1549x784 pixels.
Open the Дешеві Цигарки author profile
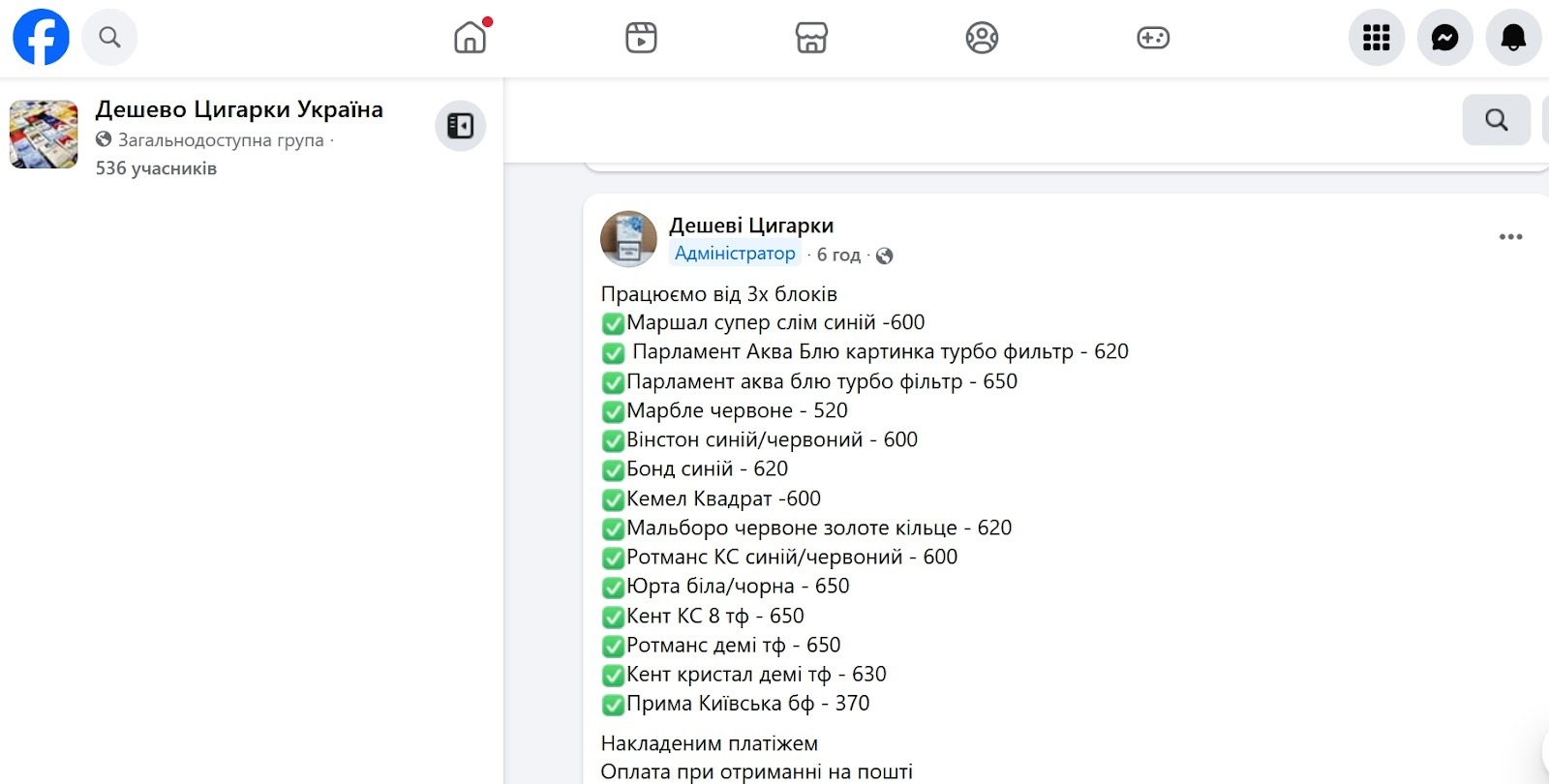[x=751, y=226]
